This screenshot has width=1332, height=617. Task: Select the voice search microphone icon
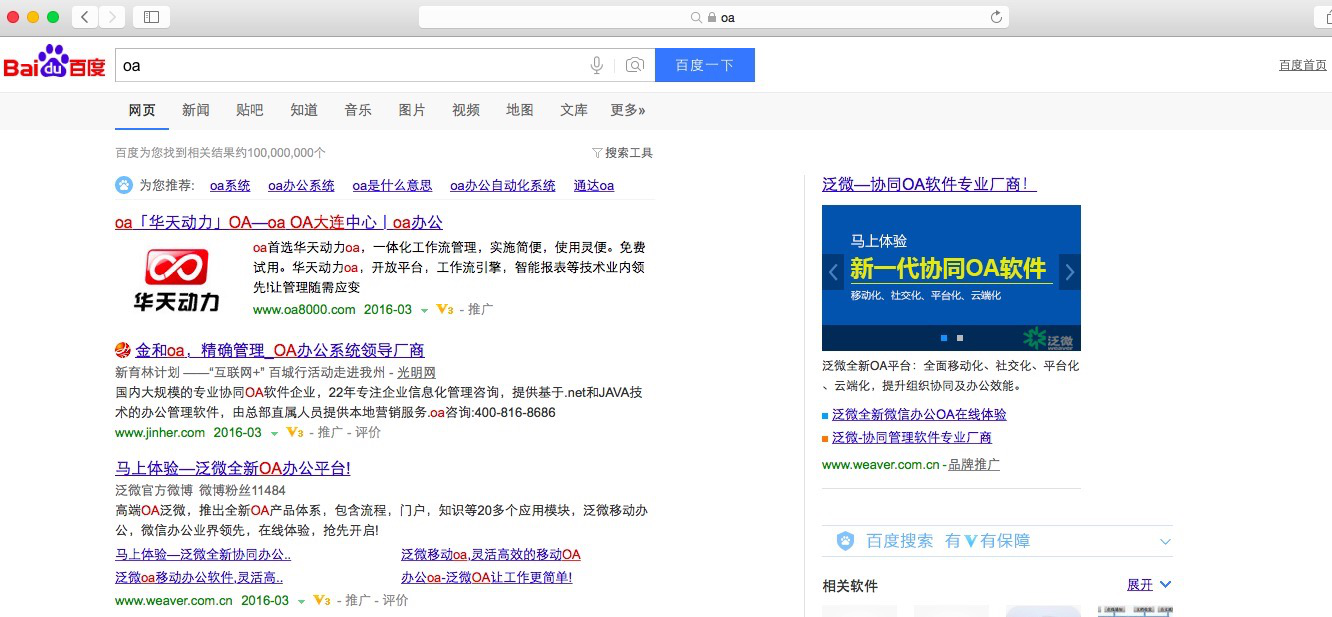point(596,65)
